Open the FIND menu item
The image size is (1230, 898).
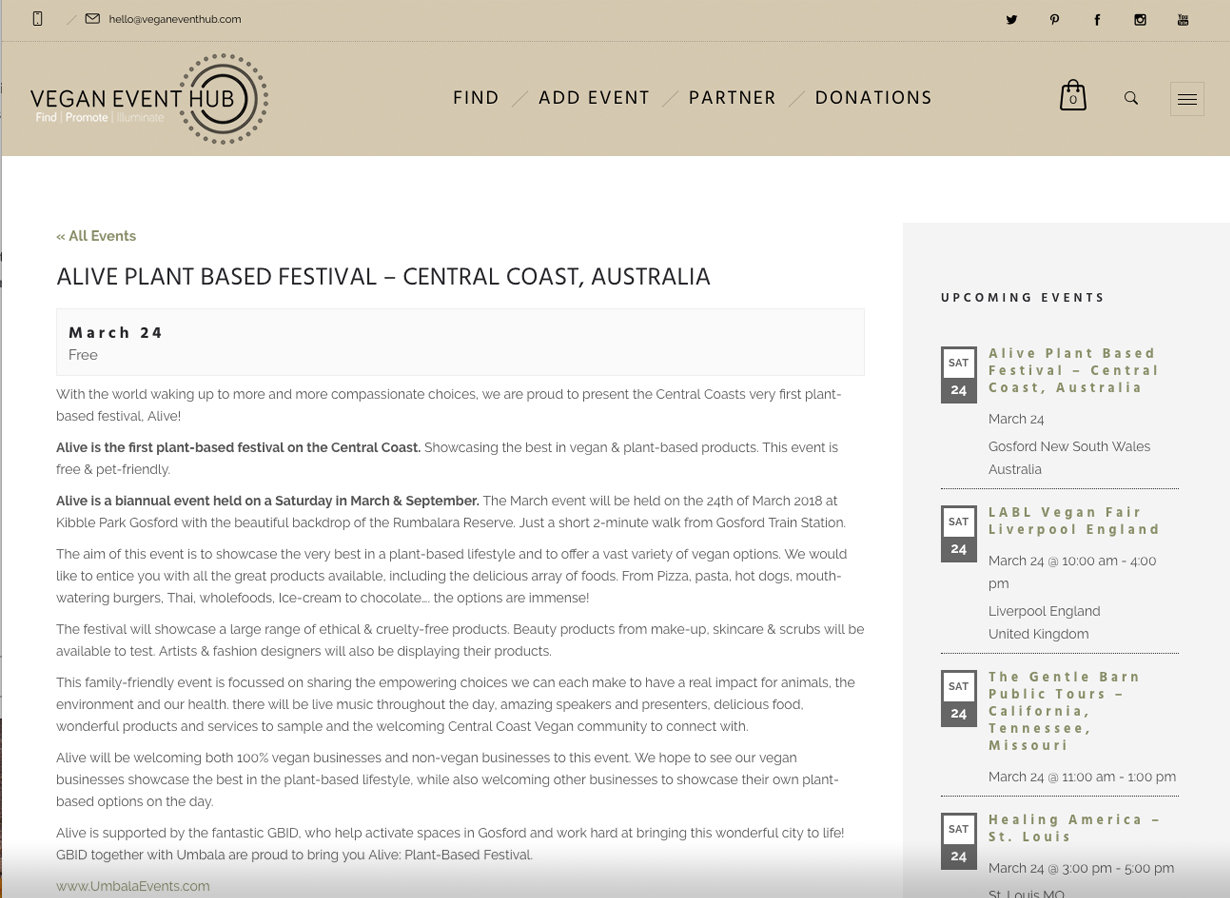[476, 98]
